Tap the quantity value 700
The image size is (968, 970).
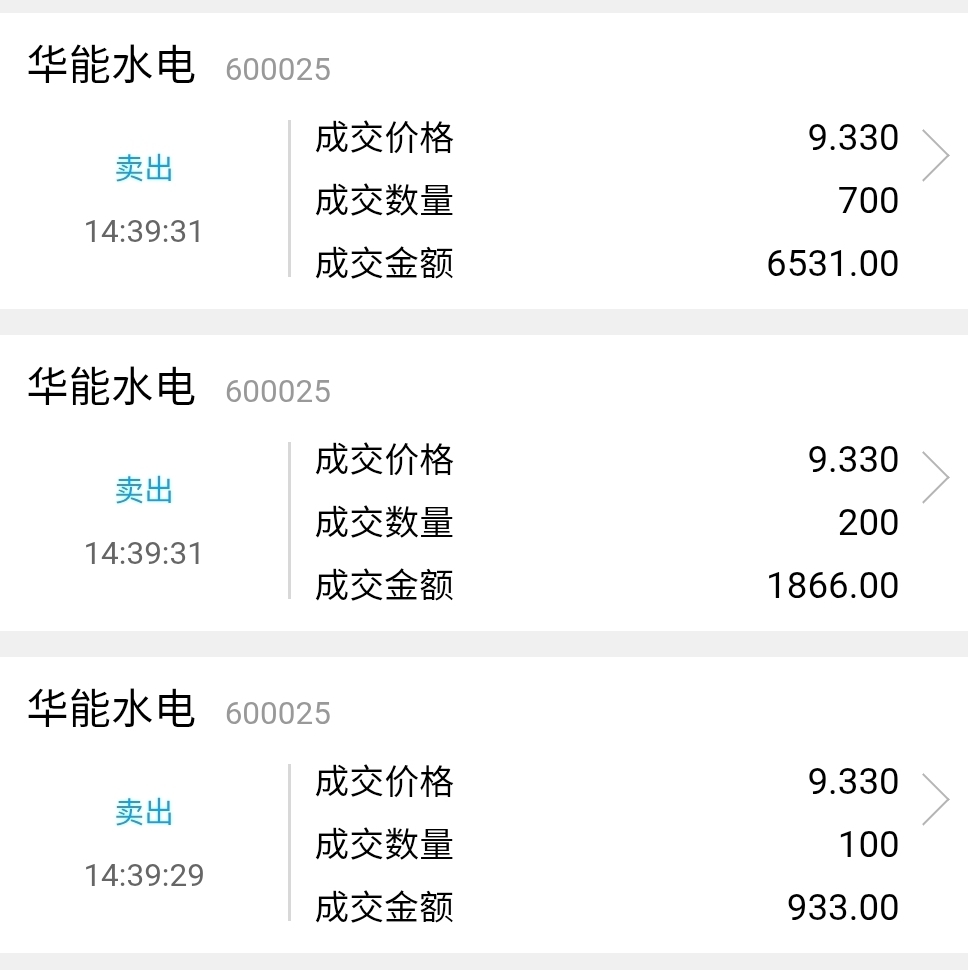[868, 200]
